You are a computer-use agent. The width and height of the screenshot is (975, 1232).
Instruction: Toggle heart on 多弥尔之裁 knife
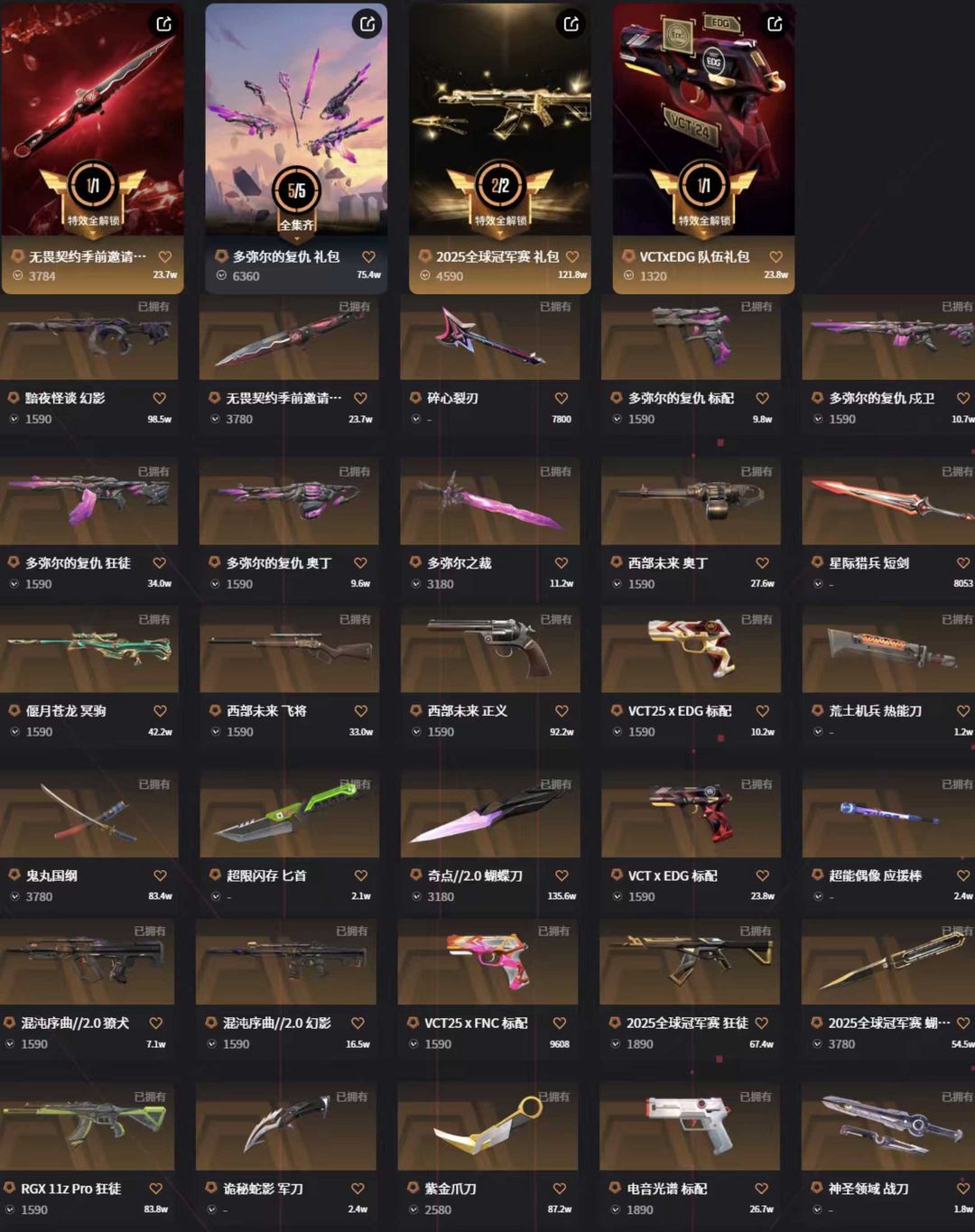562,563
